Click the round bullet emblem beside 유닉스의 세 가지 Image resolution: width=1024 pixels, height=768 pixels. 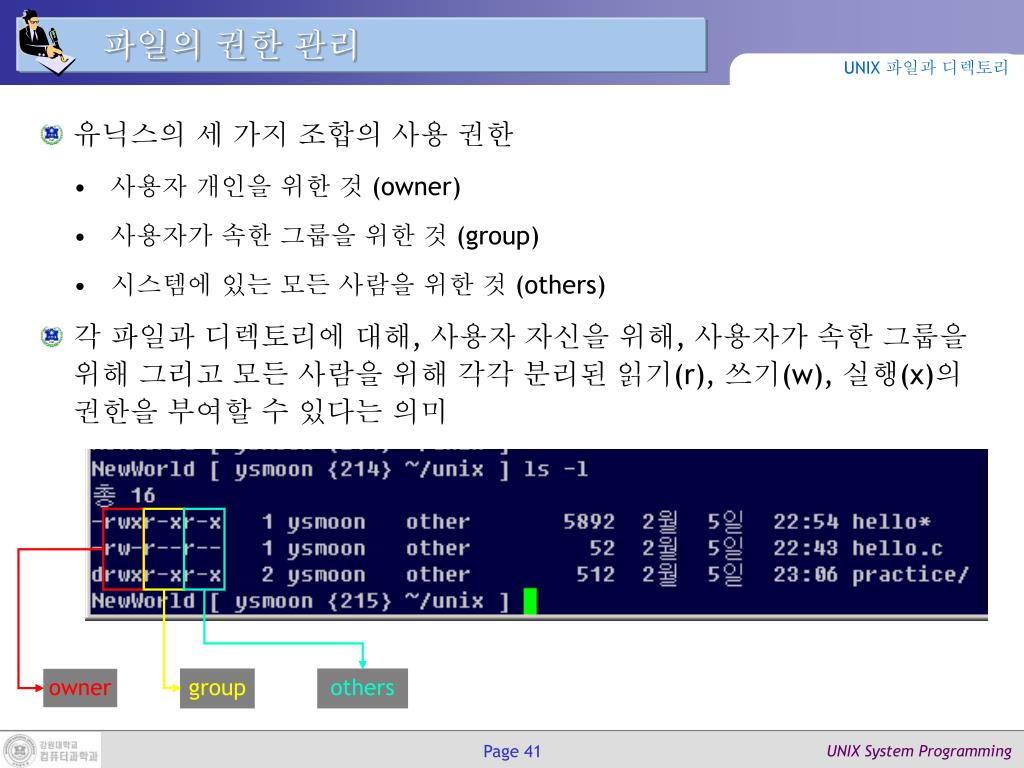click(52, 135)
